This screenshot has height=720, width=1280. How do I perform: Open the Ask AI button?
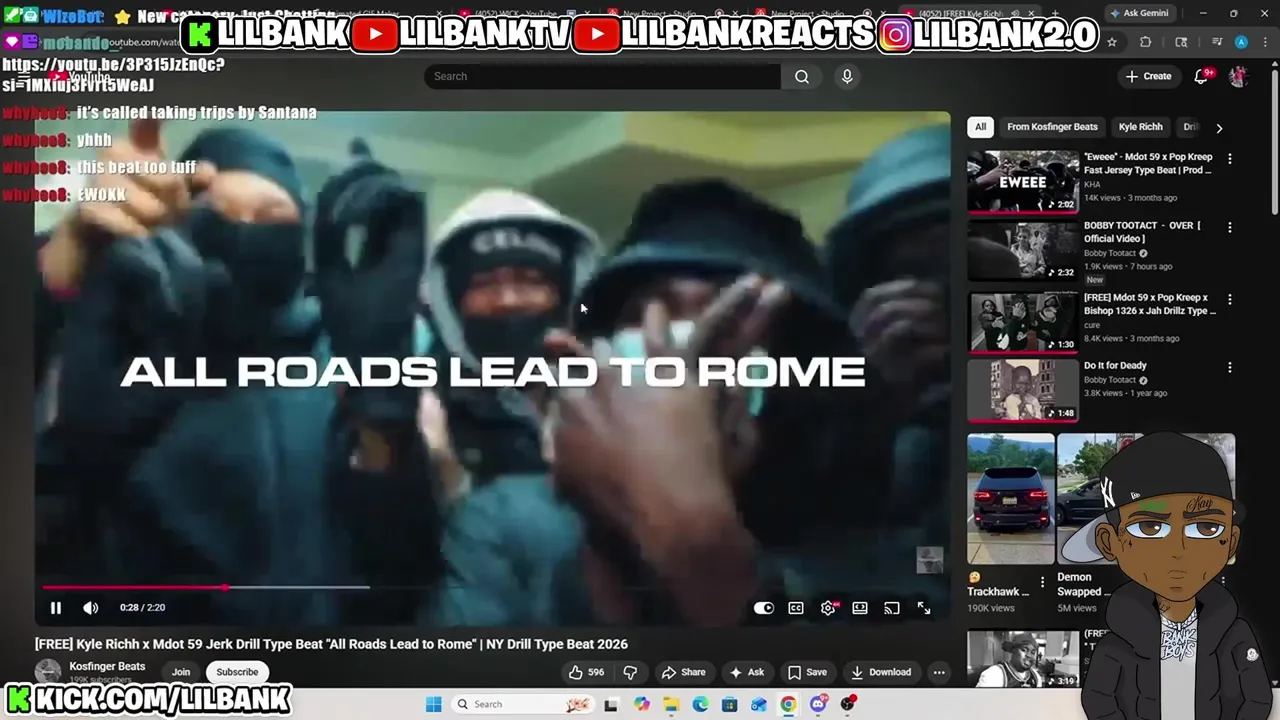point(747,672)
